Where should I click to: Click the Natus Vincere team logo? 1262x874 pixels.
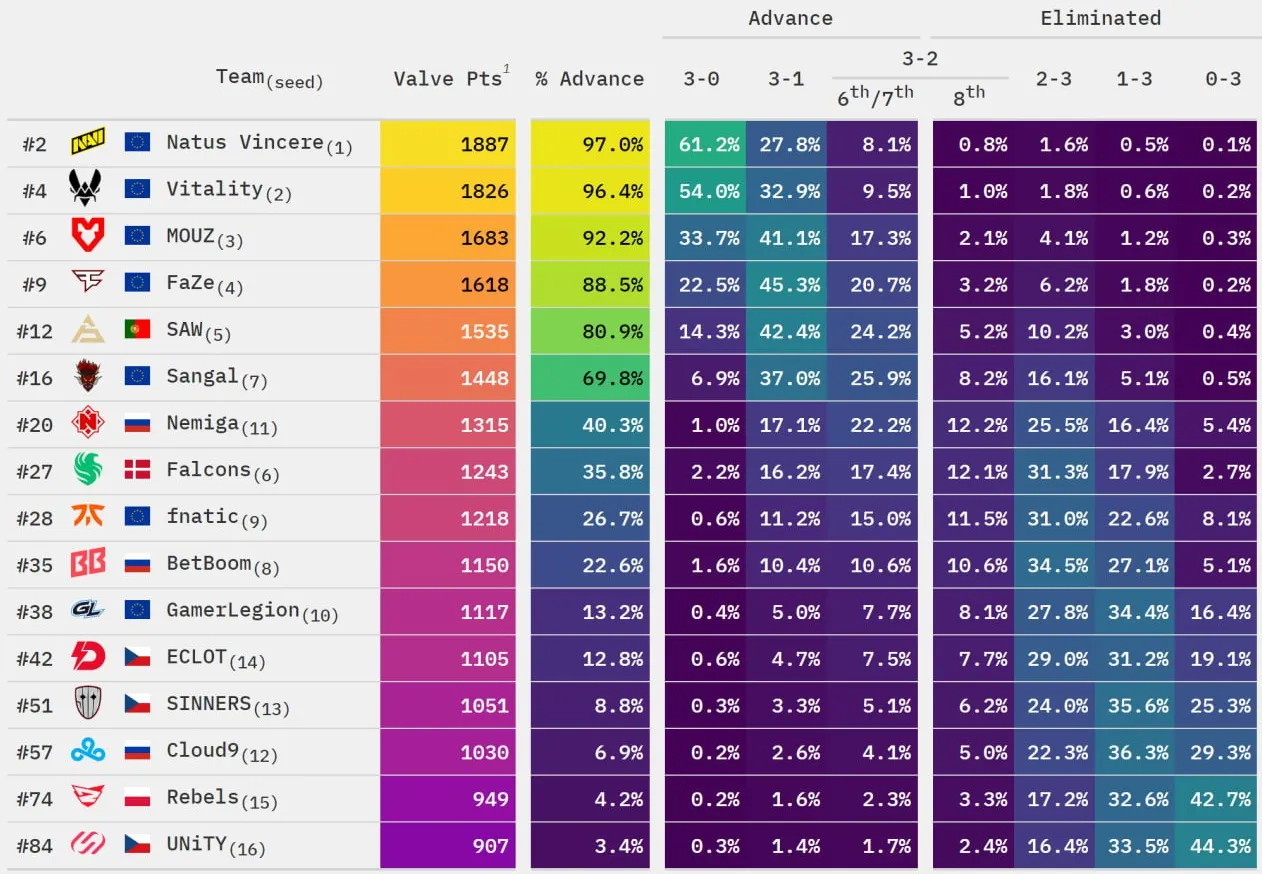[x=88, y=143]
